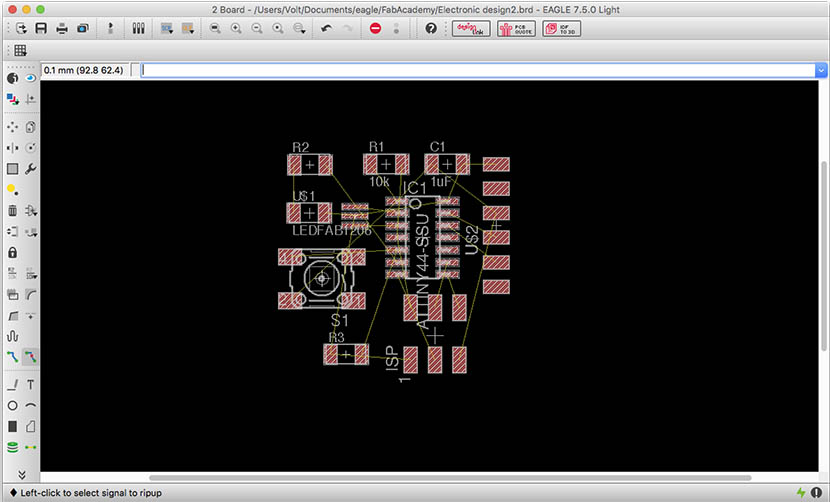Select the Text tool

[x=31, y=385]
